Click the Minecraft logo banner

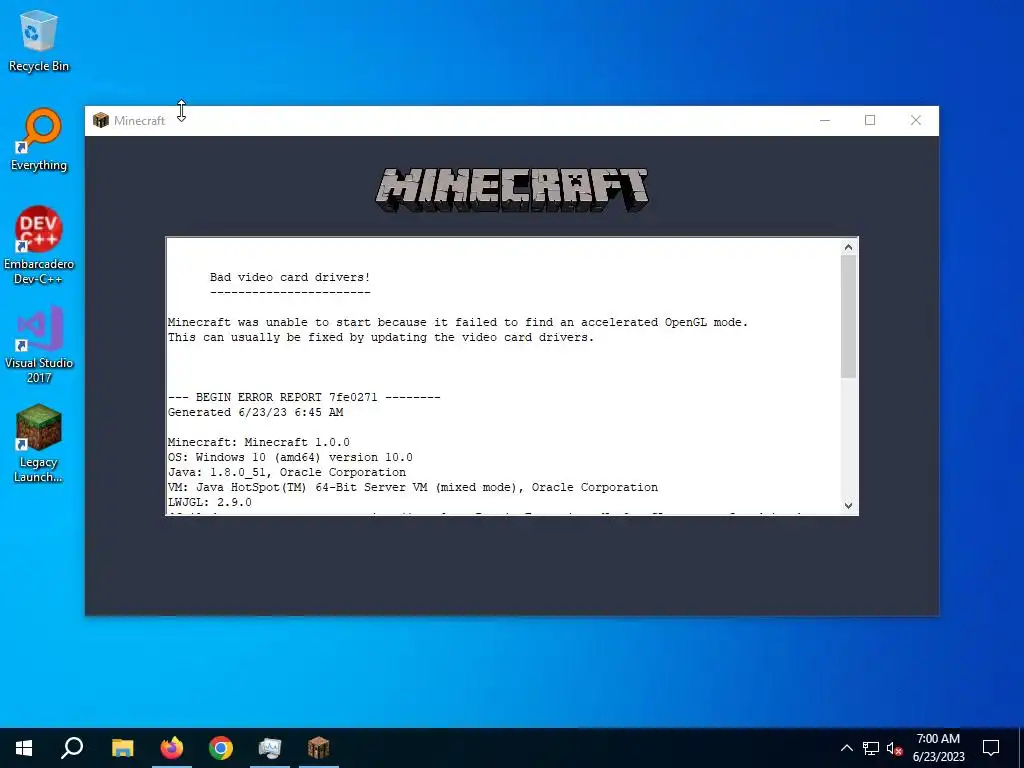512,190
